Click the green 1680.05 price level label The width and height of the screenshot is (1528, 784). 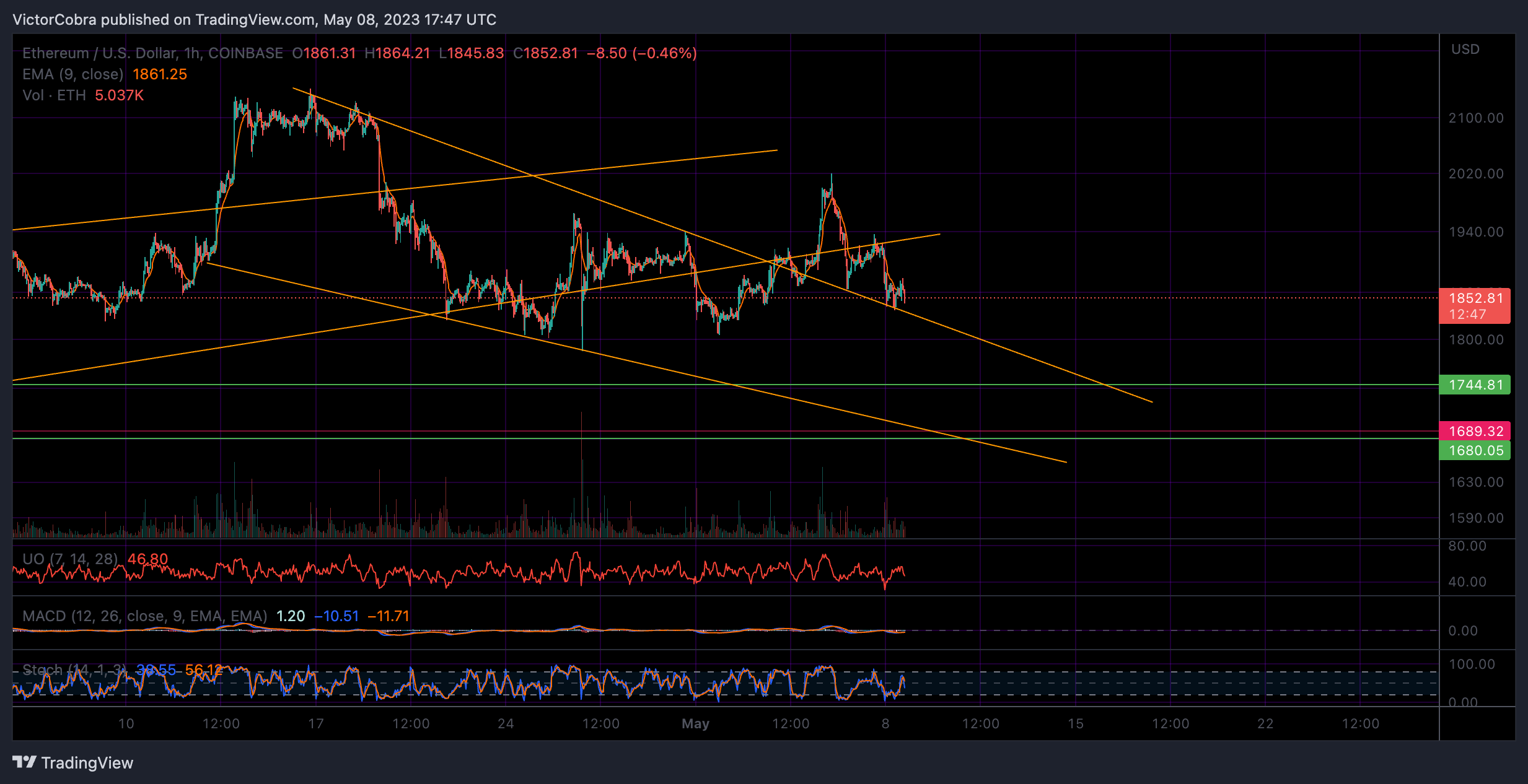(x=1475, y=450)
